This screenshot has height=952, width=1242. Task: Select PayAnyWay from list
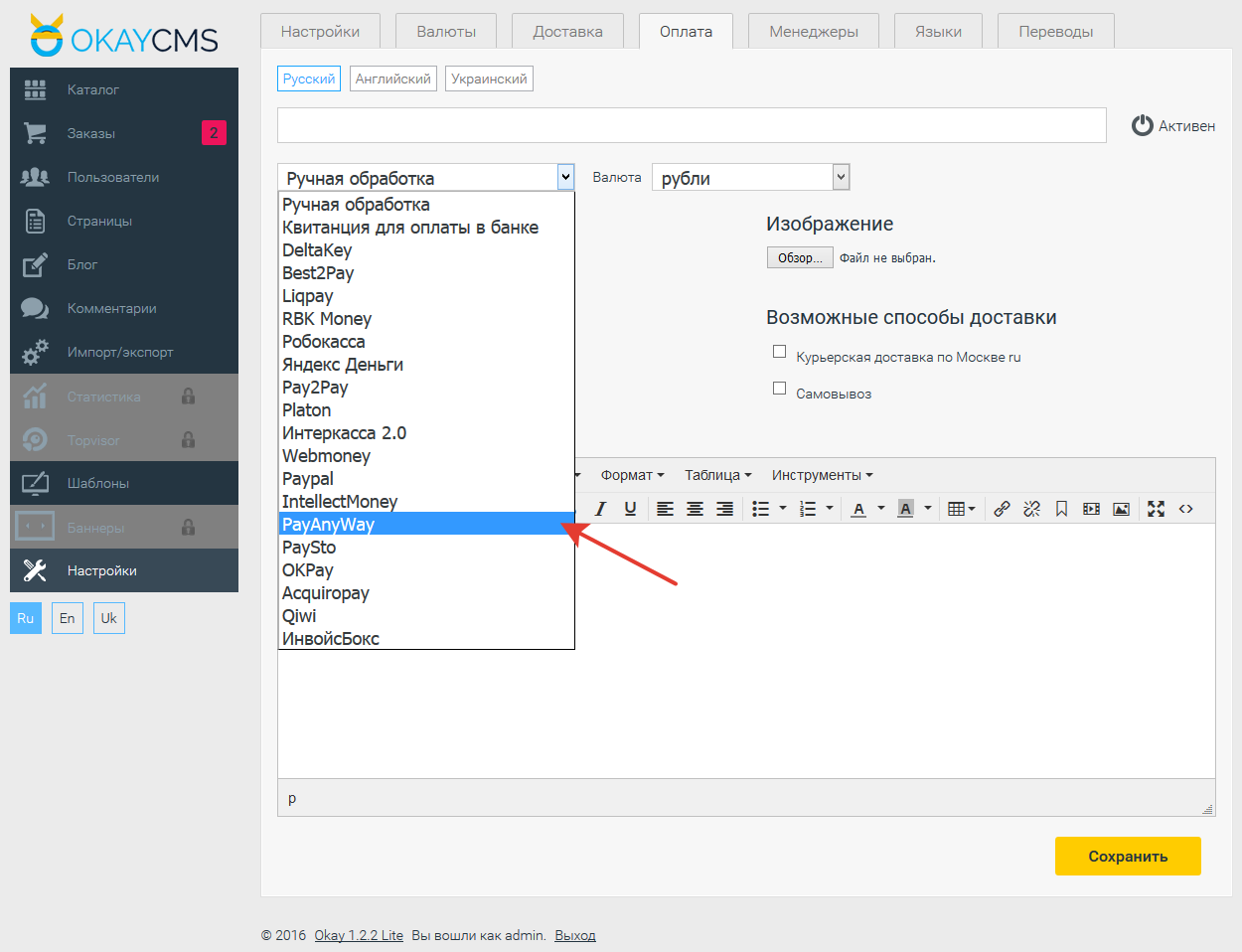(426, 524)
